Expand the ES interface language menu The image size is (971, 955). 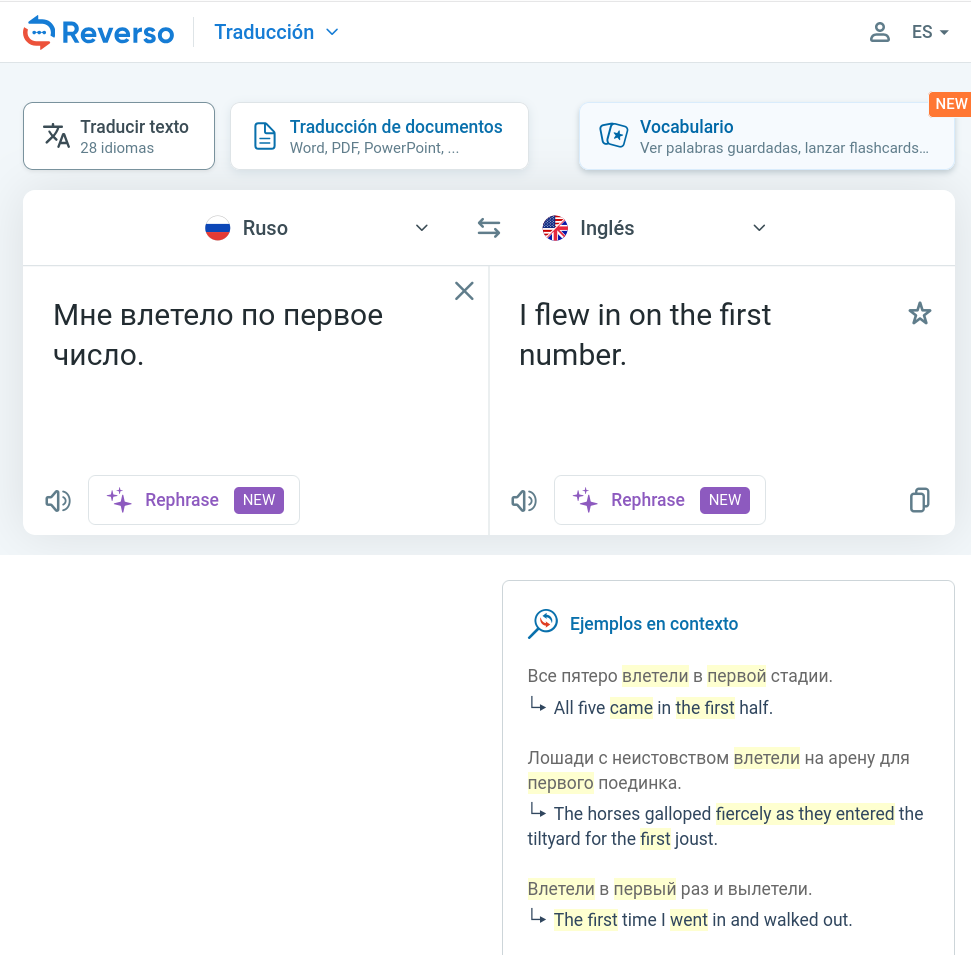(x=929, y=32)
